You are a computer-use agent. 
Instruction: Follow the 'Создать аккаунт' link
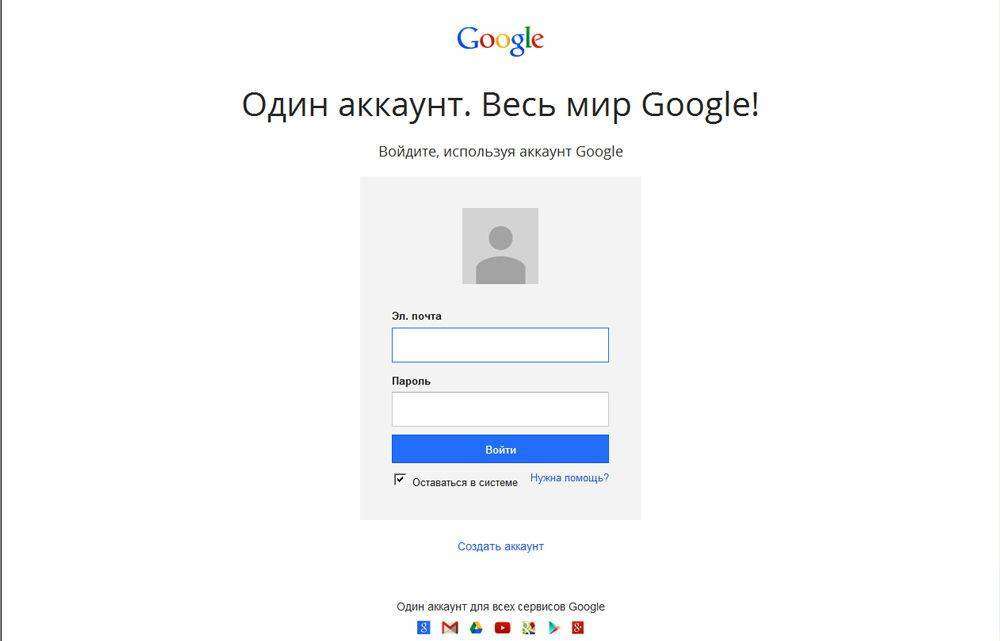501,547
